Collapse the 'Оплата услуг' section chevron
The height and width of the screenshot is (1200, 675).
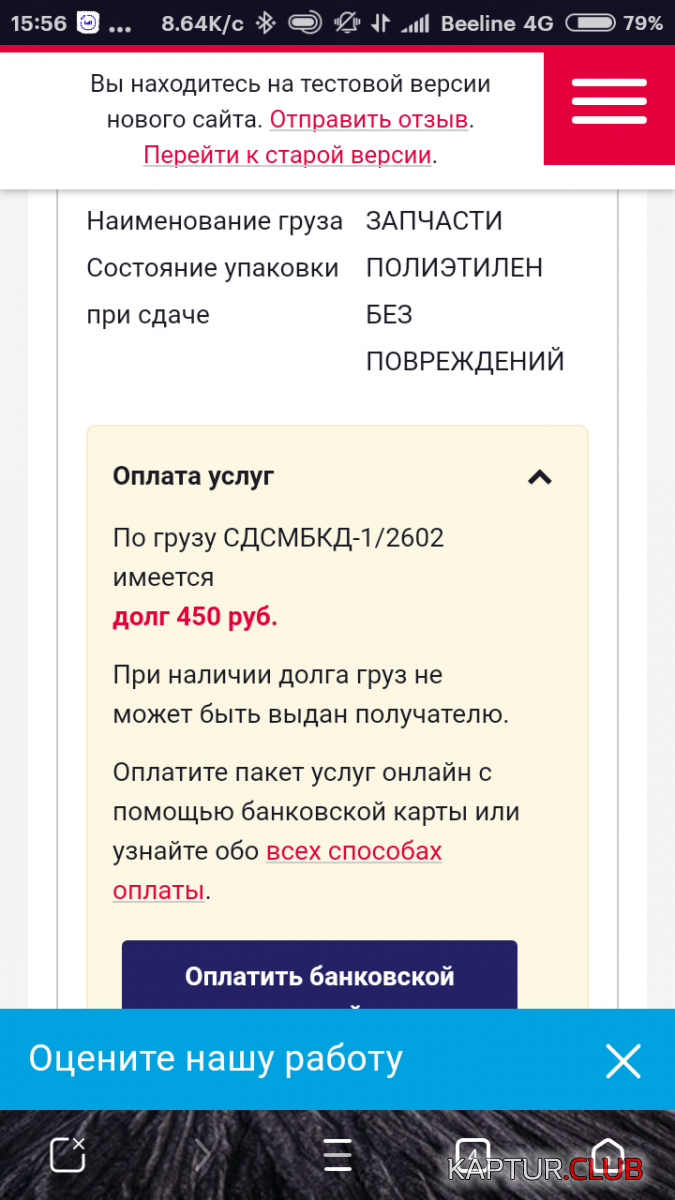pyautogui.click(x=540, y=477)
